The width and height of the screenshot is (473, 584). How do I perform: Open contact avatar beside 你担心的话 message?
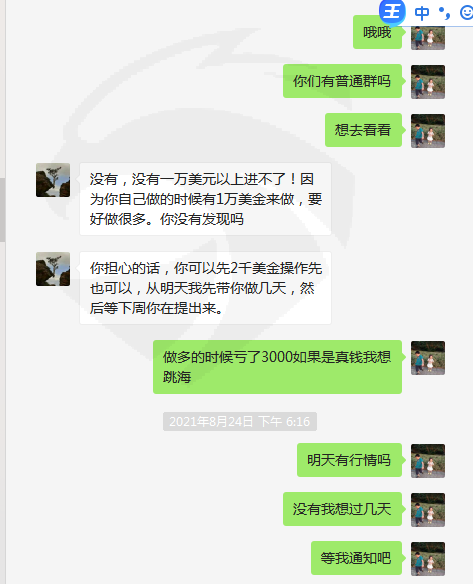tap(53, 269)
